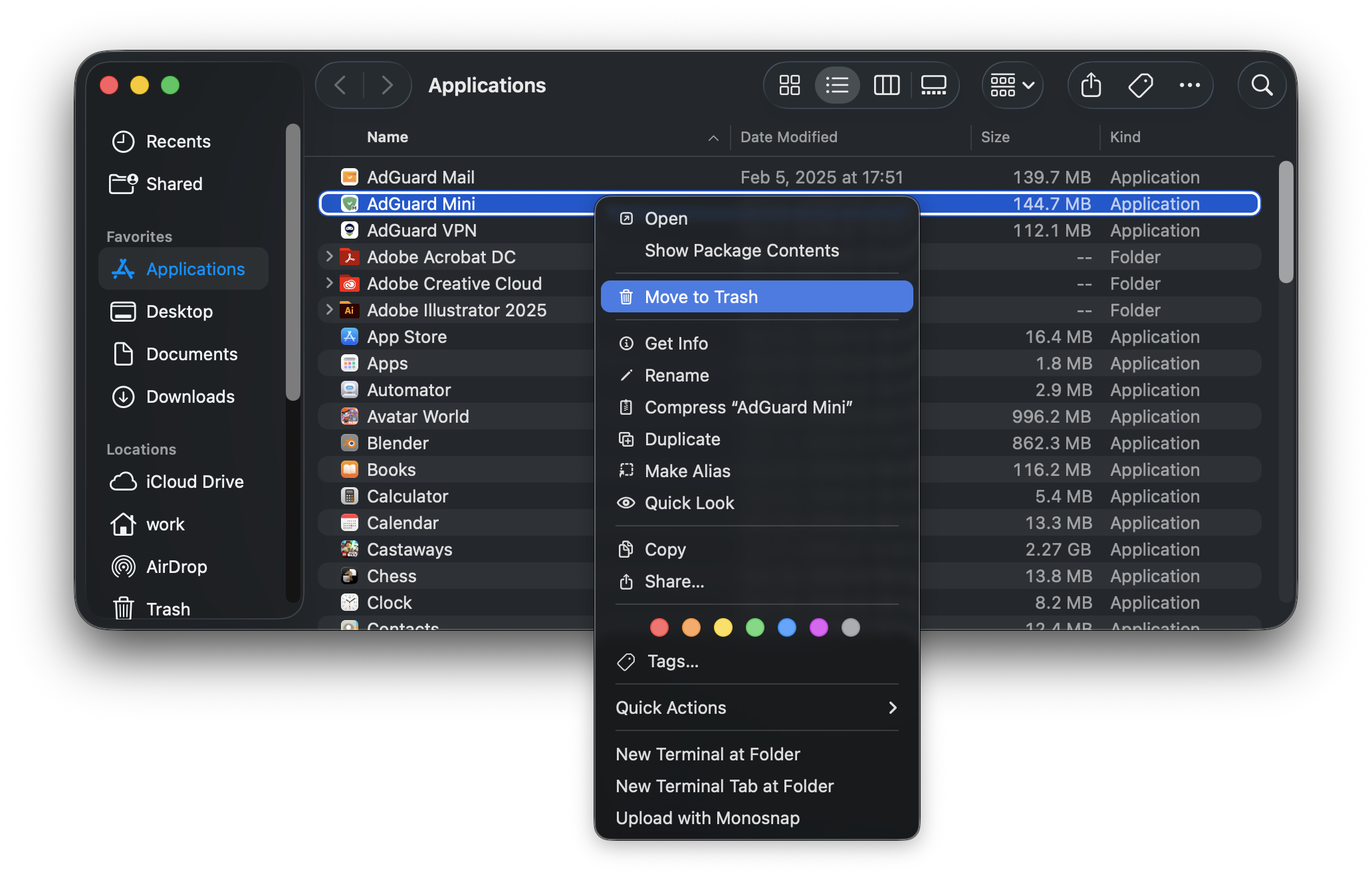Open iCloud Drive in the sidebar
1372x876 pixels.
pyautogui.click(x=194, y=482)
